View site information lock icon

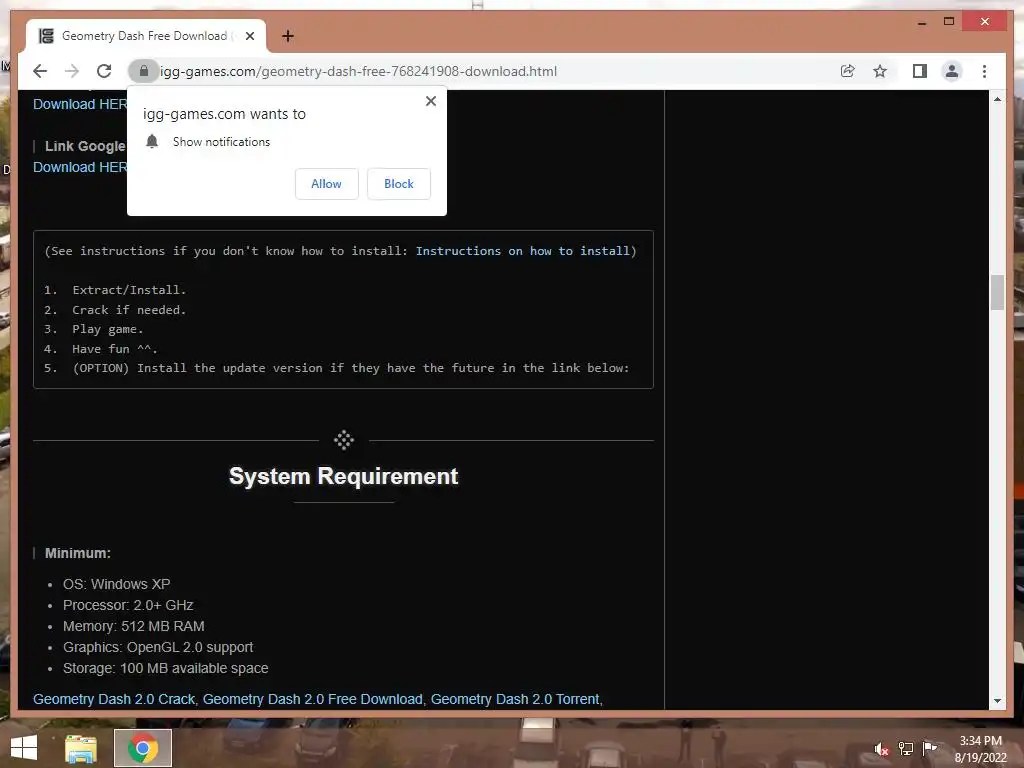(144, 71)
